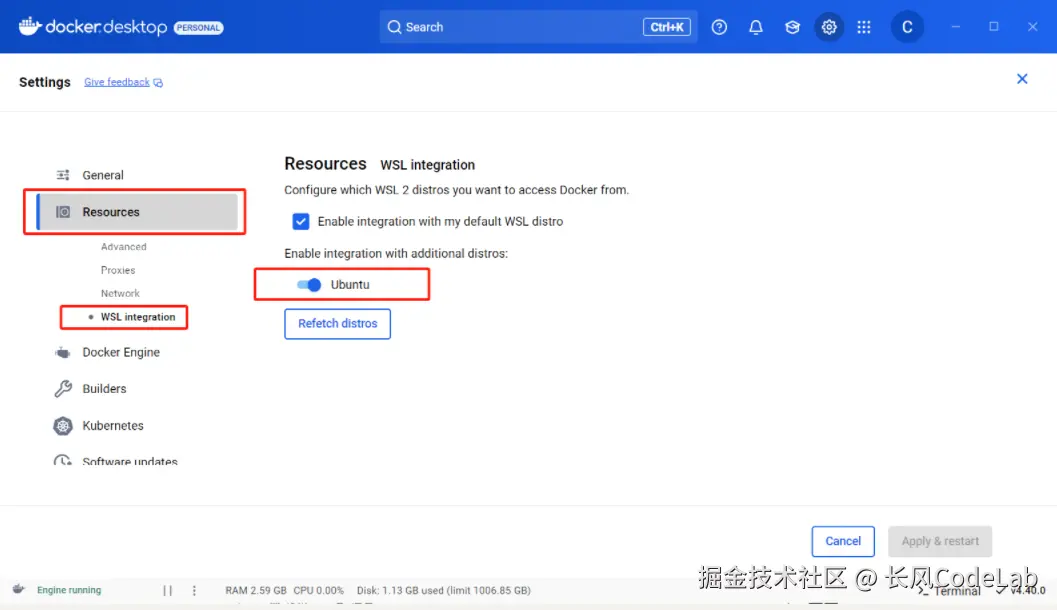Open the apps grid icon

(864, 27)
